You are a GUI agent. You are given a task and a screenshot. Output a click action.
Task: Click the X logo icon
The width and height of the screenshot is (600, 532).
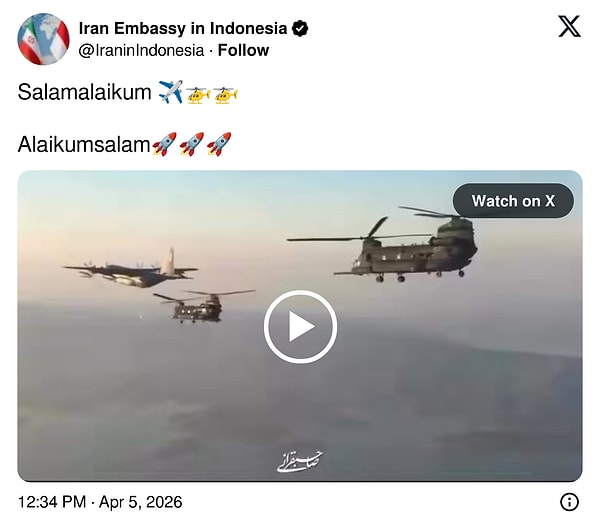[x=569, y=26]
